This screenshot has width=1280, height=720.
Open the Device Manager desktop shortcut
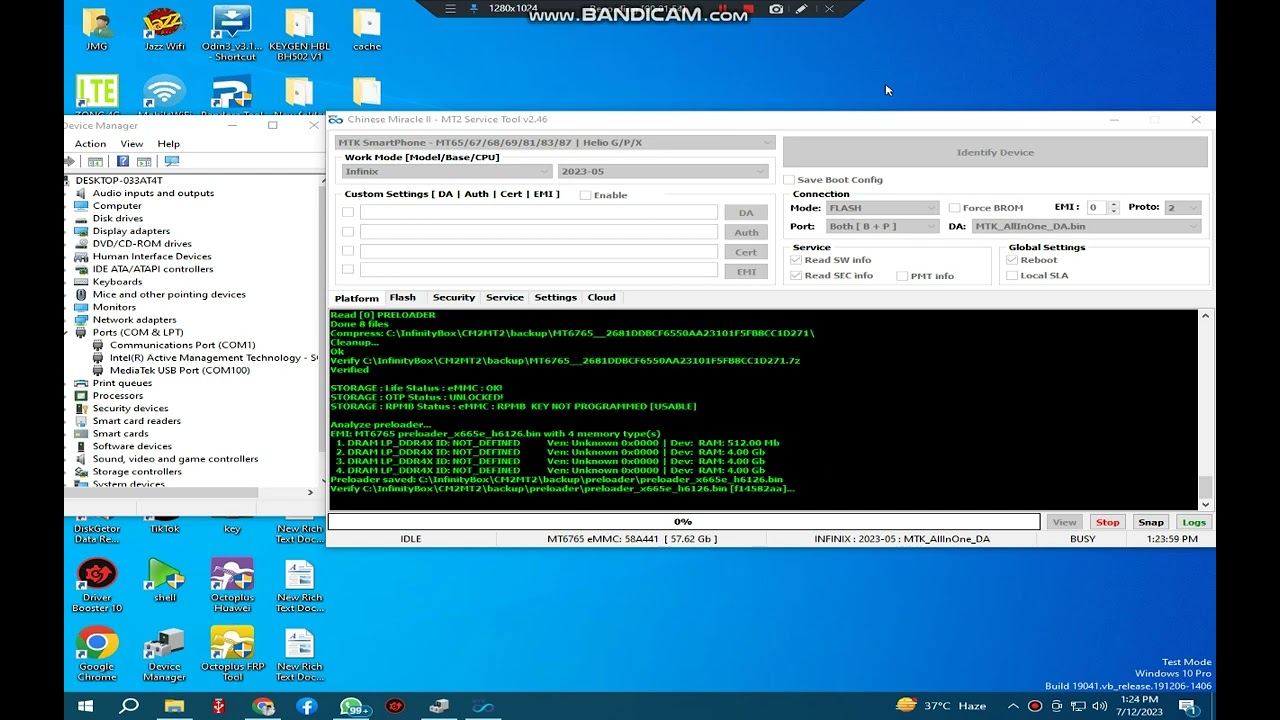coord(165,655)
